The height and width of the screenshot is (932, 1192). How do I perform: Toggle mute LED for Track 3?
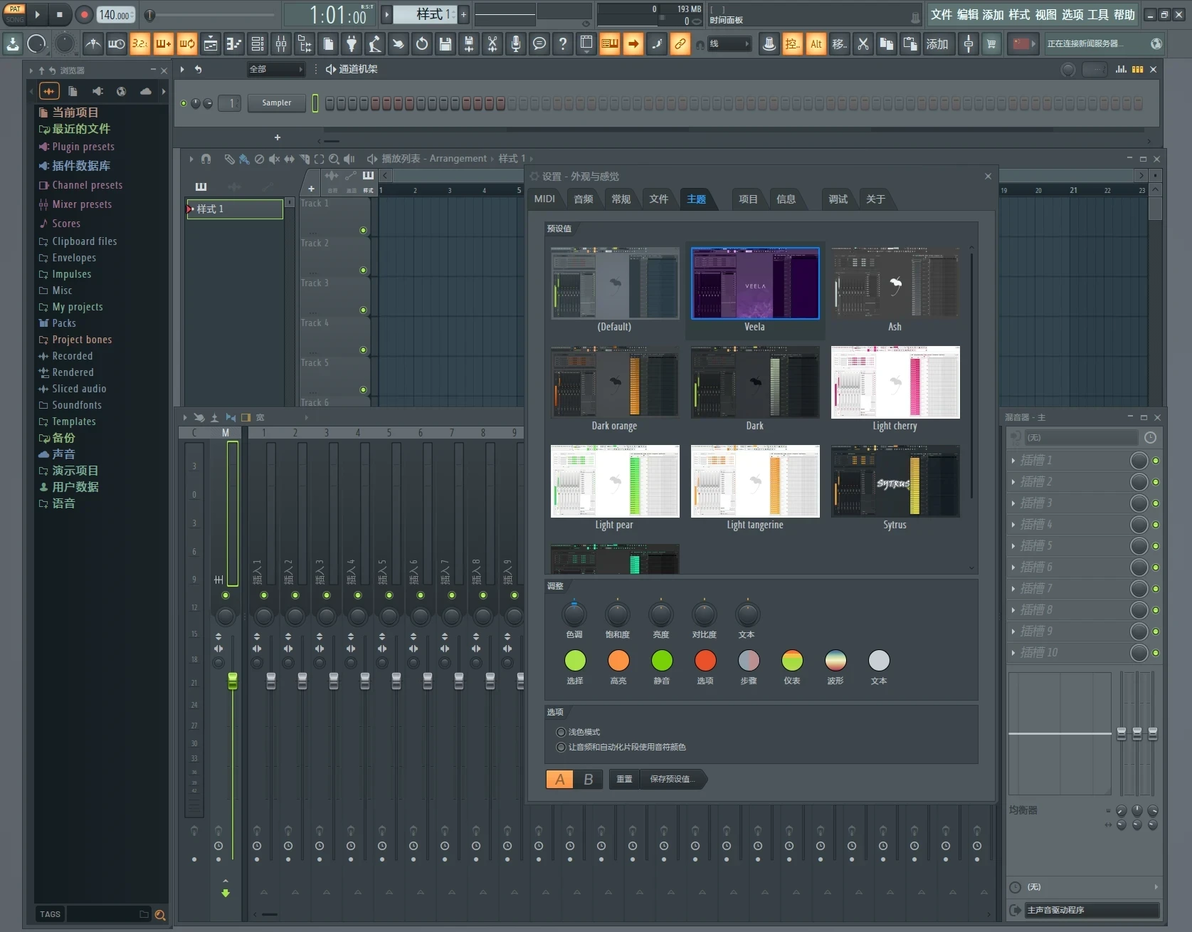click(x=363, y=310)
